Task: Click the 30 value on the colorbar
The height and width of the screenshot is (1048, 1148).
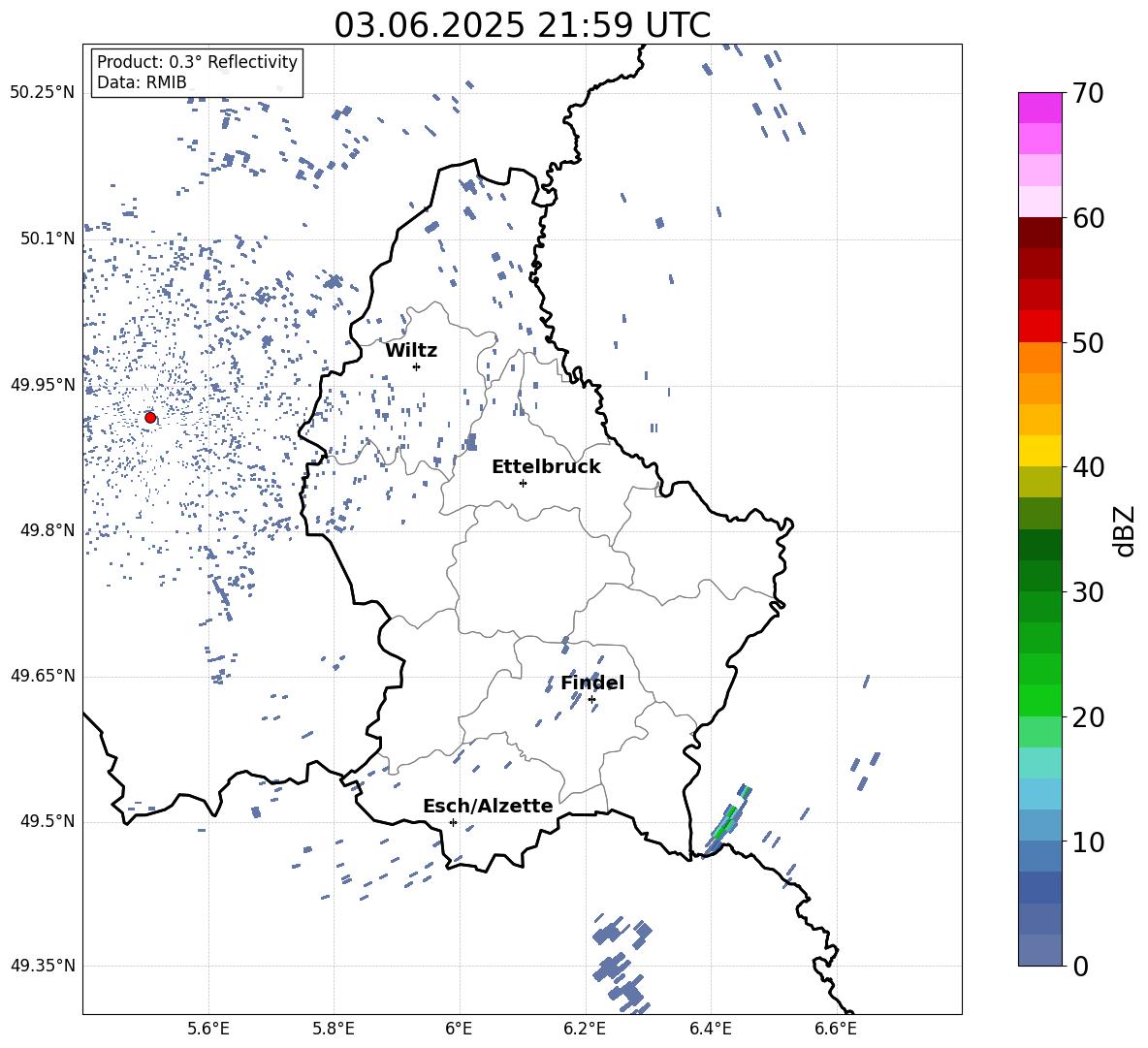Action: (x=1088, y=592)
